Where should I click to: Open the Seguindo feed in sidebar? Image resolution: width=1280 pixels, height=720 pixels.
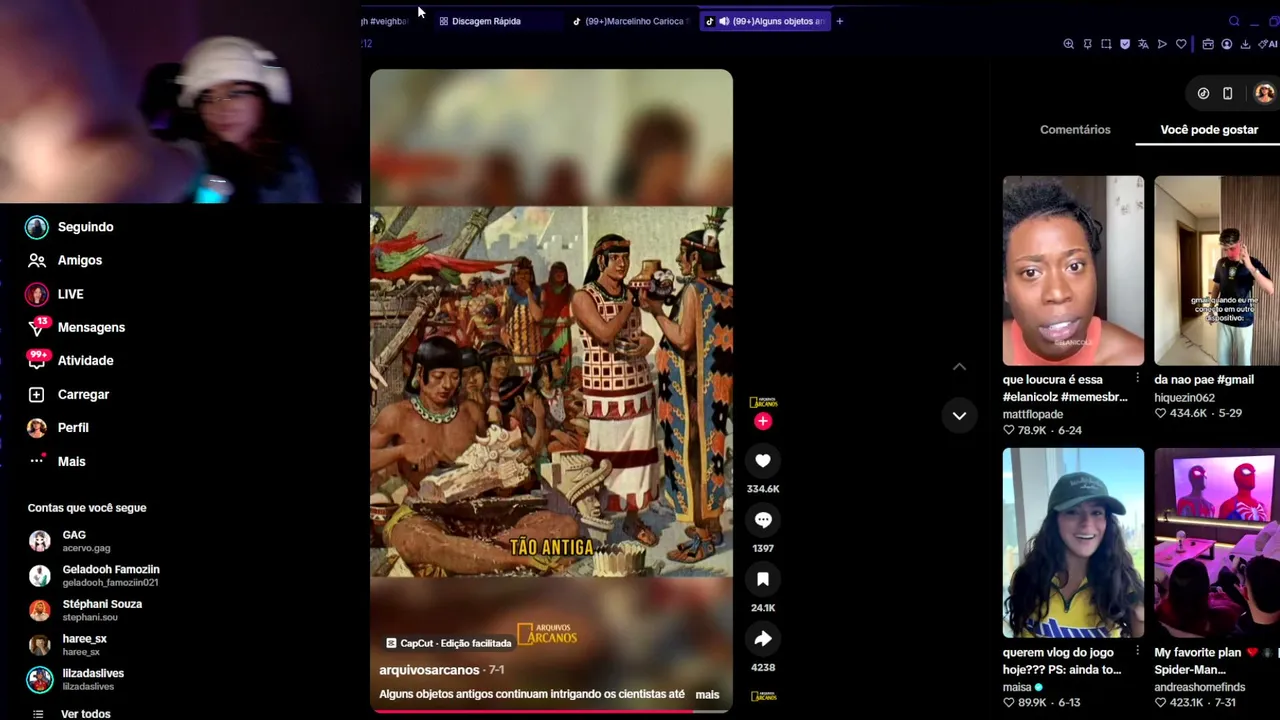pos(70,227)
